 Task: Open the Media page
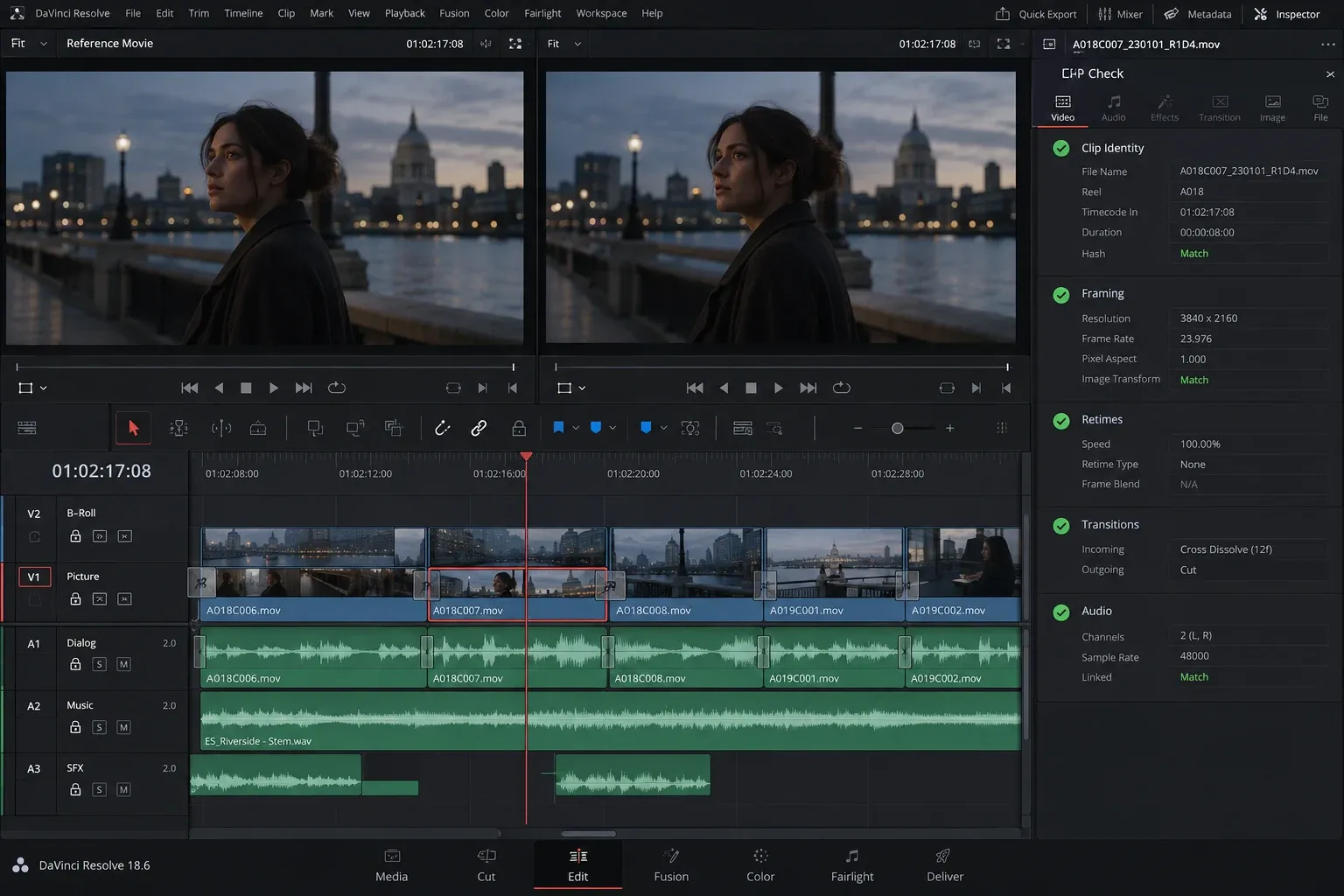(391, 864)
